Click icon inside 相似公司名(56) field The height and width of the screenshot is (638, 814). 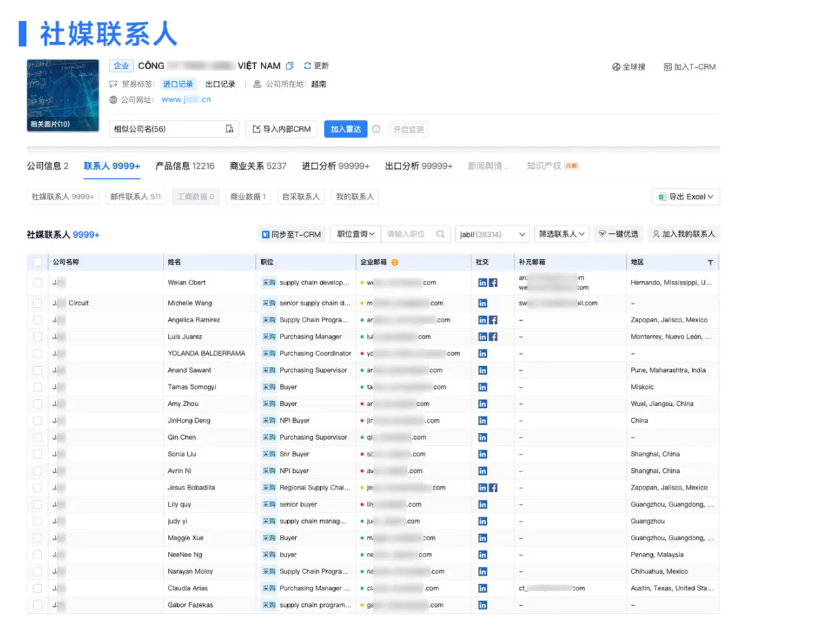coord(229,129)
